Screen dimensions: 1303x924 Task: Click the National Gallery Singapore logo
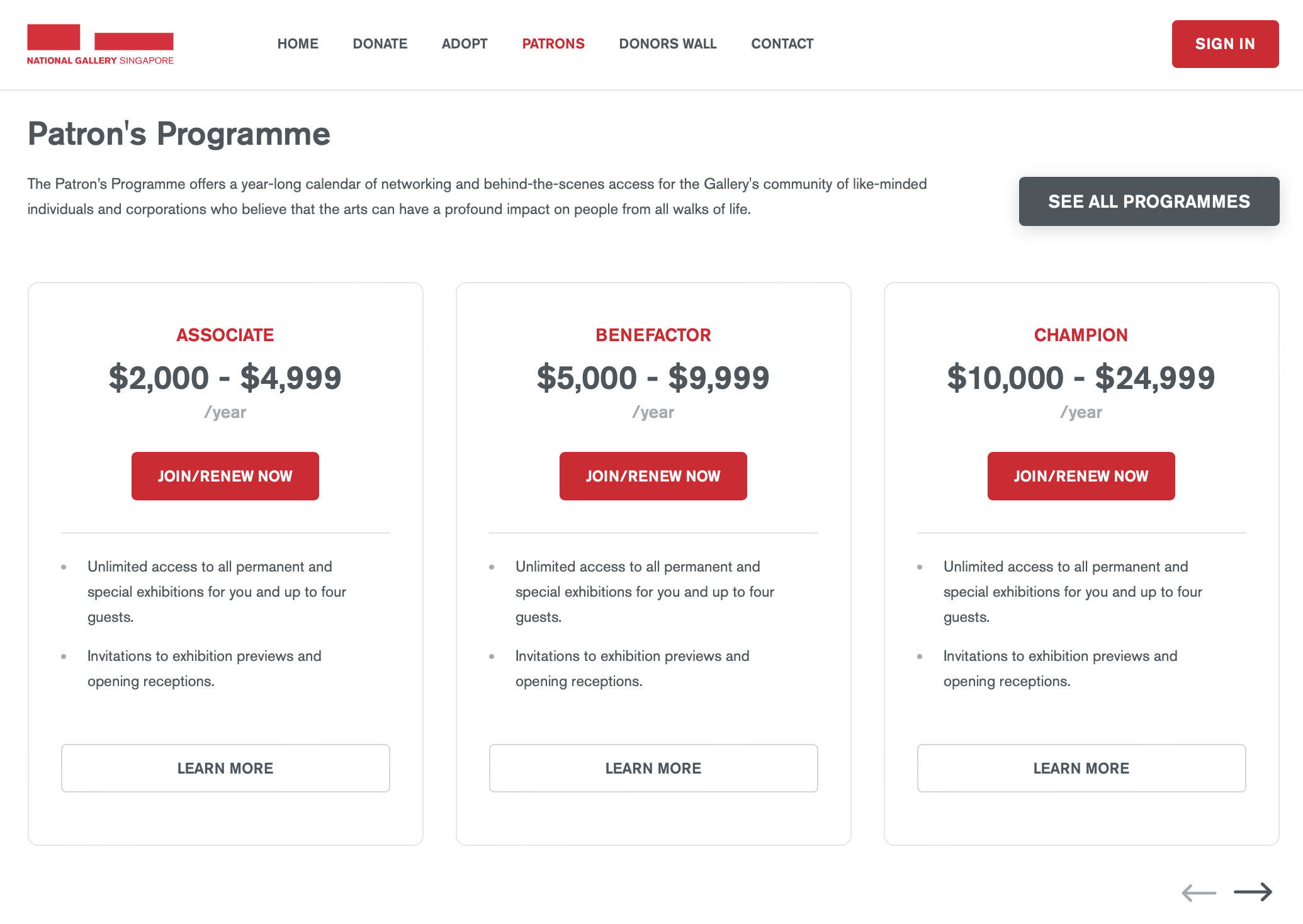point(100,44)
